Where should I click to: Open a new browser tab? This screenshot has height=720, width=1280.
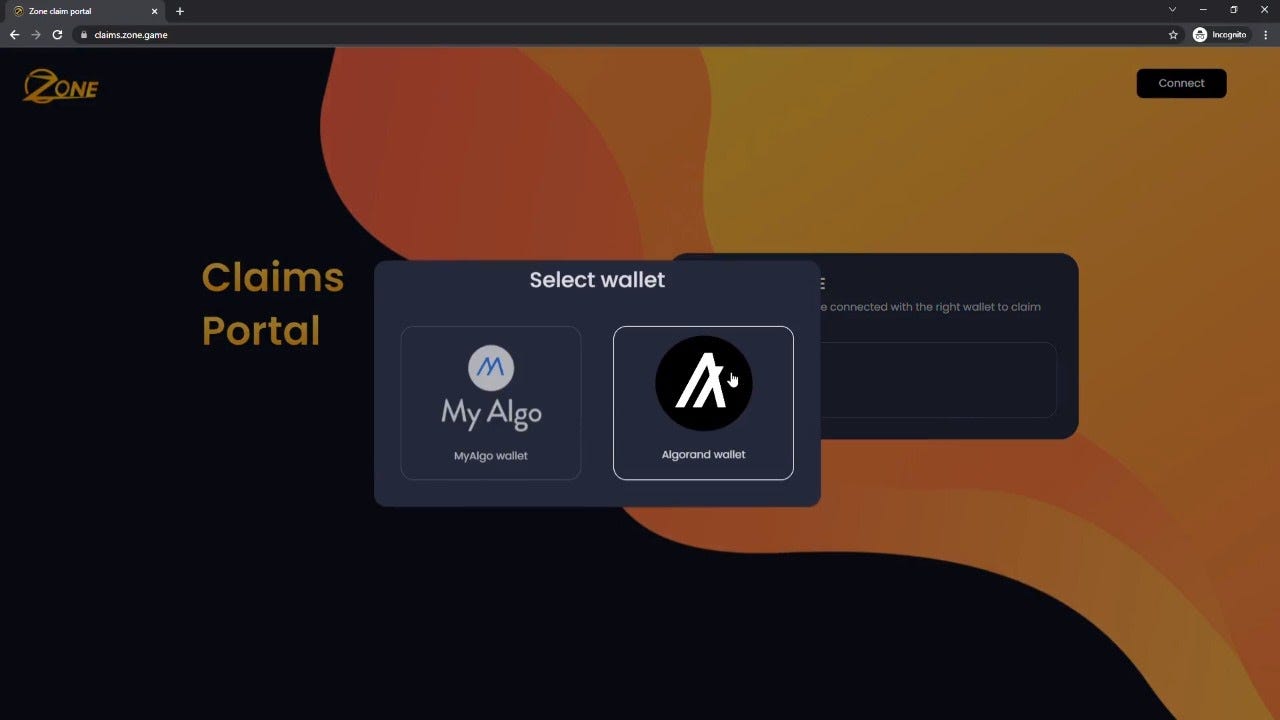tap(180, 11)
